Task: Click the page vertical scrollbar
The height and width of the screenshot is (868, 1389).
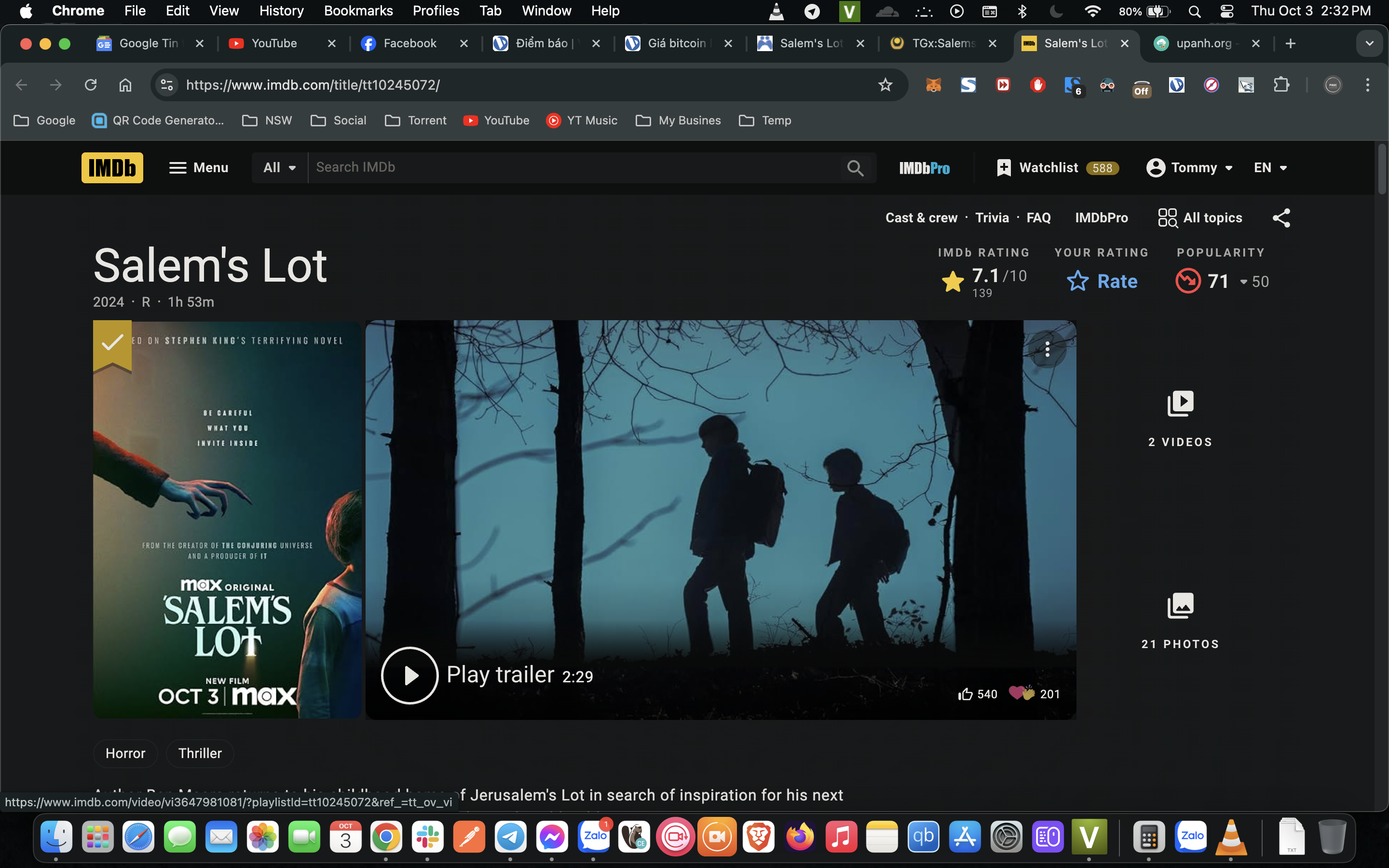Action: [1382, 169]
